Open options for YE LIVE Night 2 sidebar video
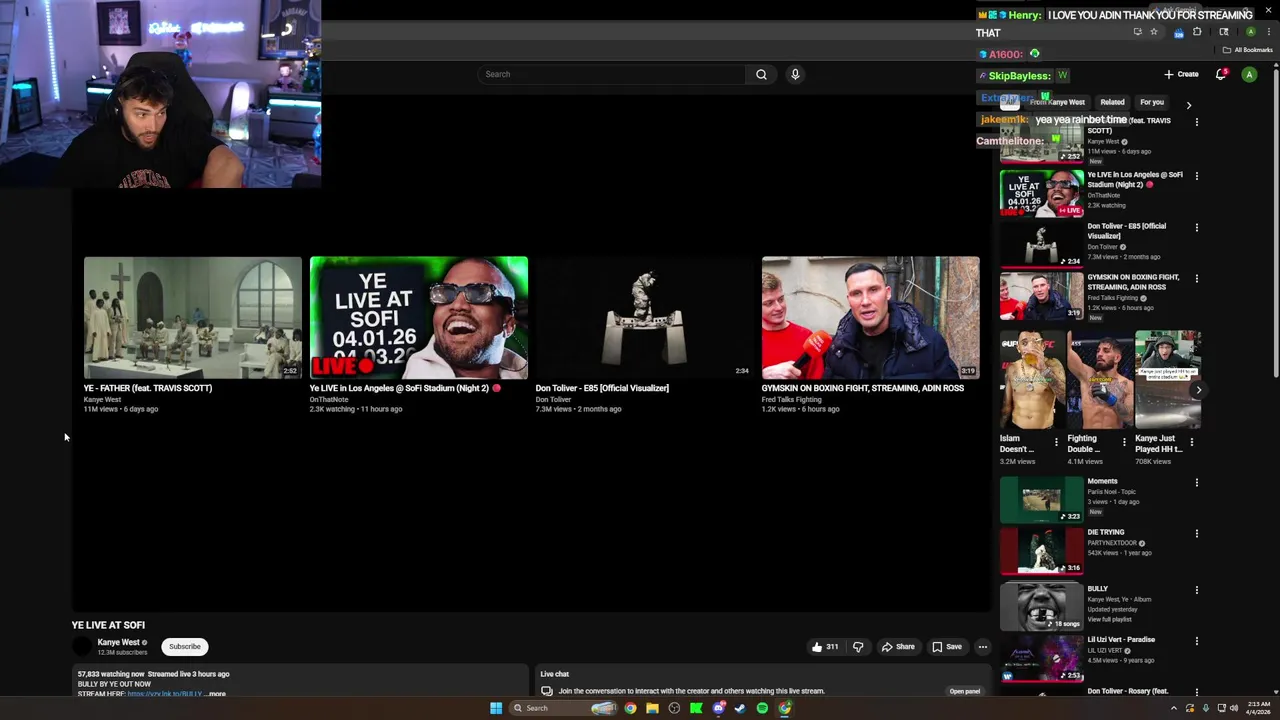The height and width of the screenshot is (720, 1280). pos(1196,176)
